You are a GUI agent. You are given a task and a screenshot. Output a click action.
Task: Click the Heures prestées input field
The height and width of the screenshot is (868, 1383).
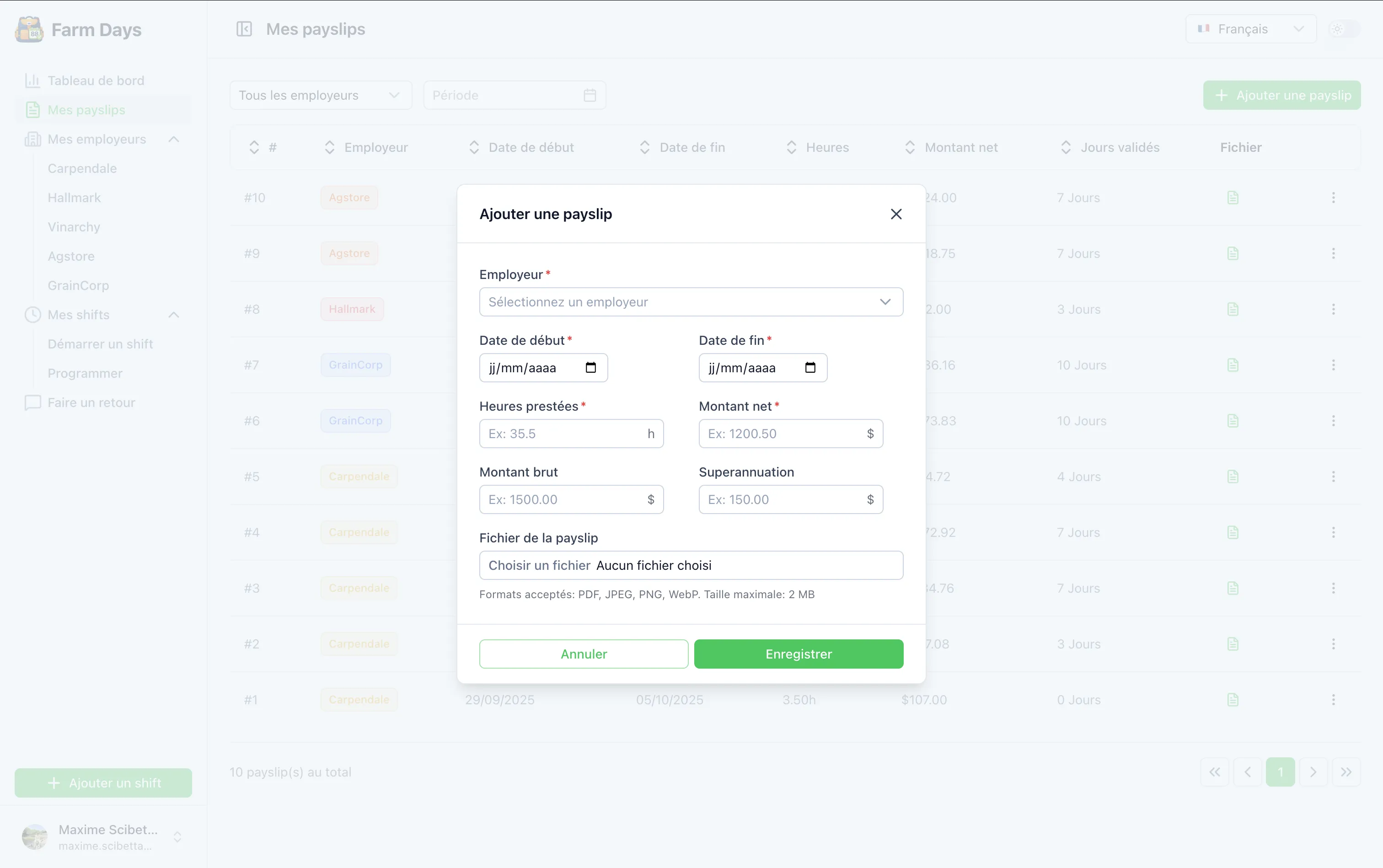click(563, 434)
